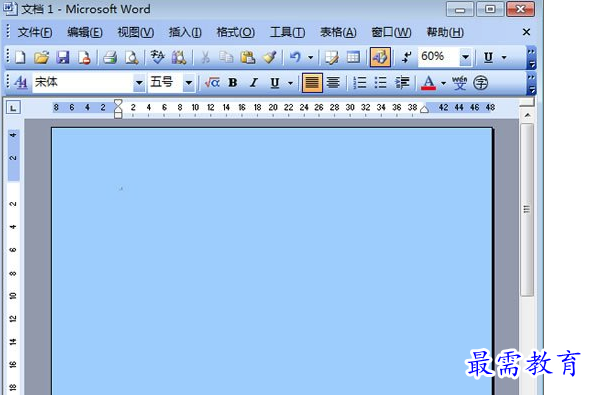
Task: Save the document with floppy icon
Action: [63, 57]
